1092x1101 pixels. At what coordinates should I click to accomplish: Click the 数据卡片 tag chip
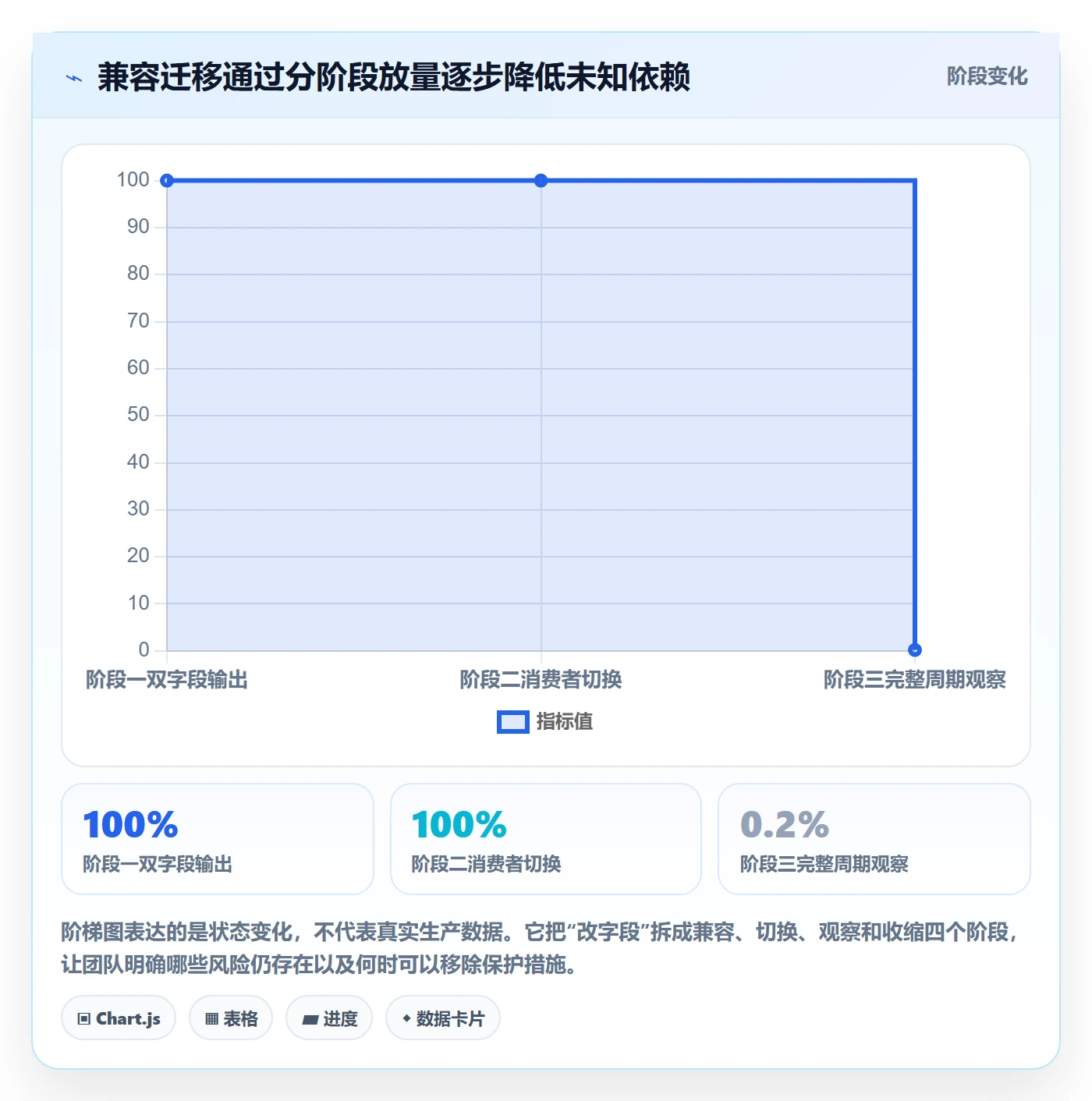[443, 1018]
